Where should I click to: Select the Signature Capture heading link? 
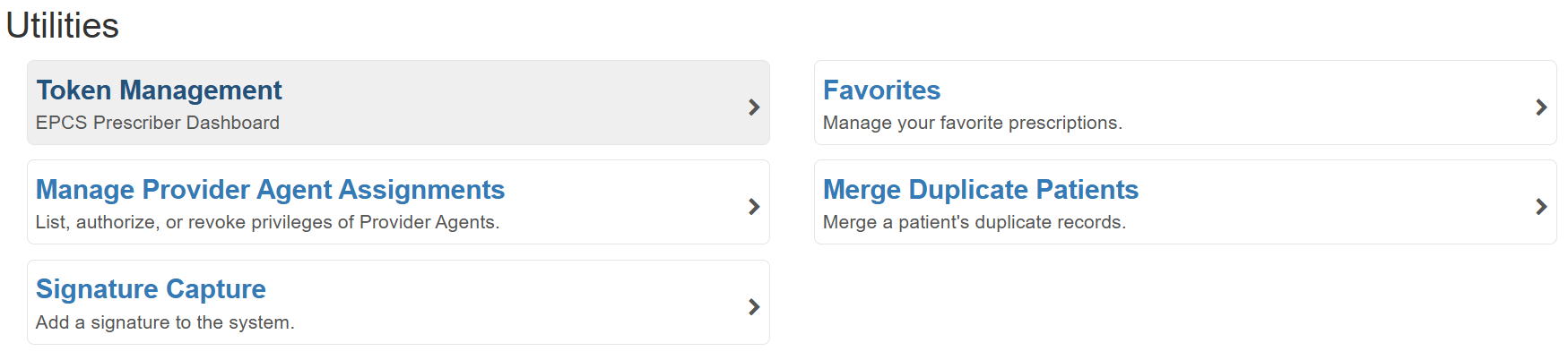151,289
